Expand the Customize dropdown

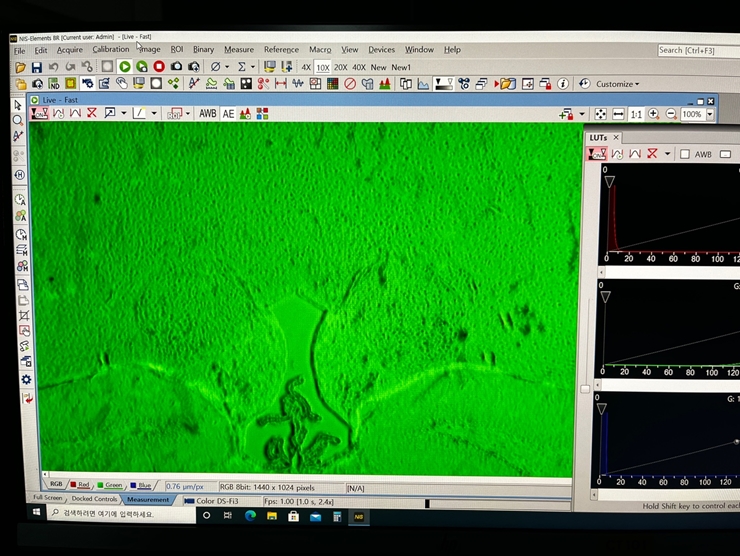coord(617,84)
